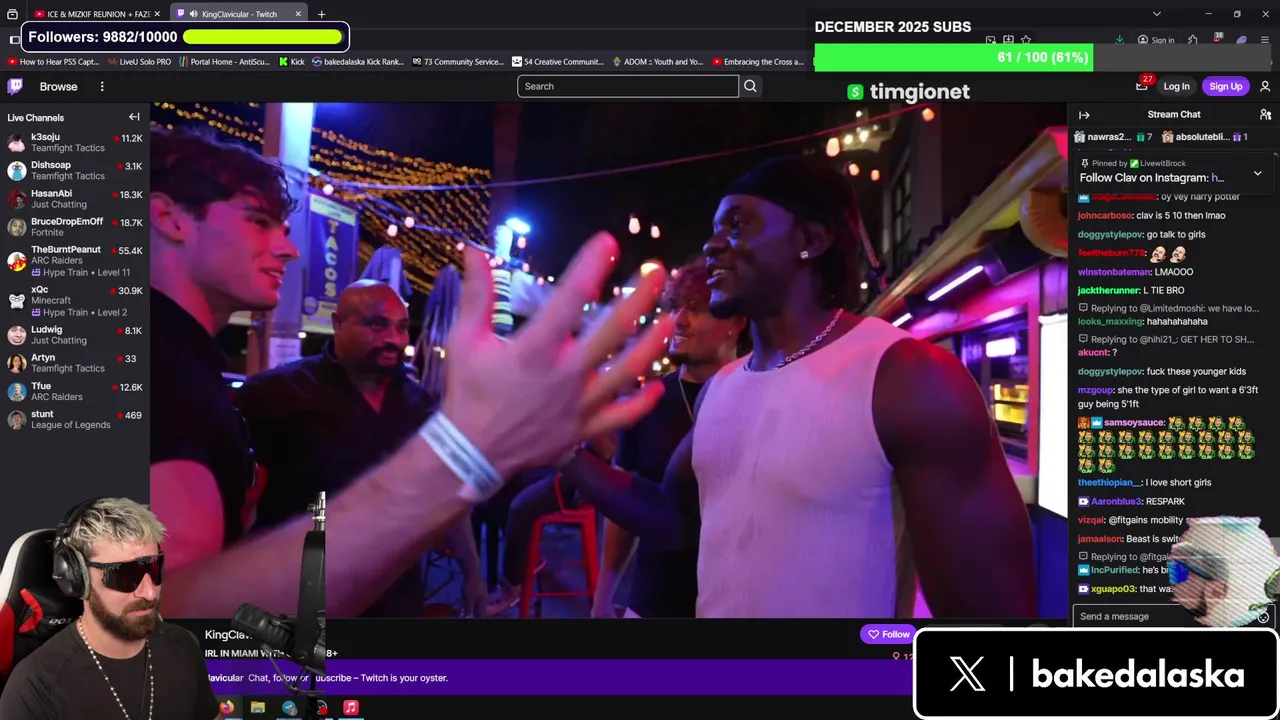Open TheBurntPeanut ARC Raiders channel
The image size is (1280, 720).
pos(75,260)
